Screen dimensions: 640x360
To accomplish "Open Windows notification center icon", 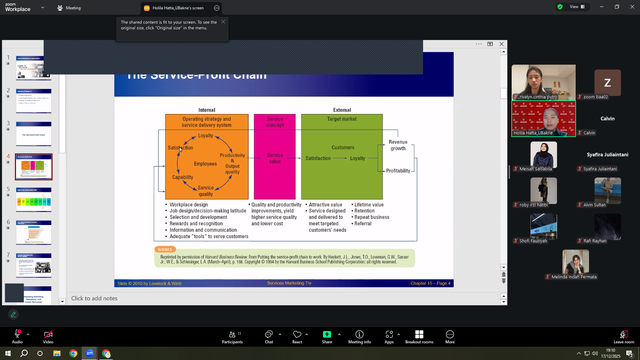I will point(629,353).
